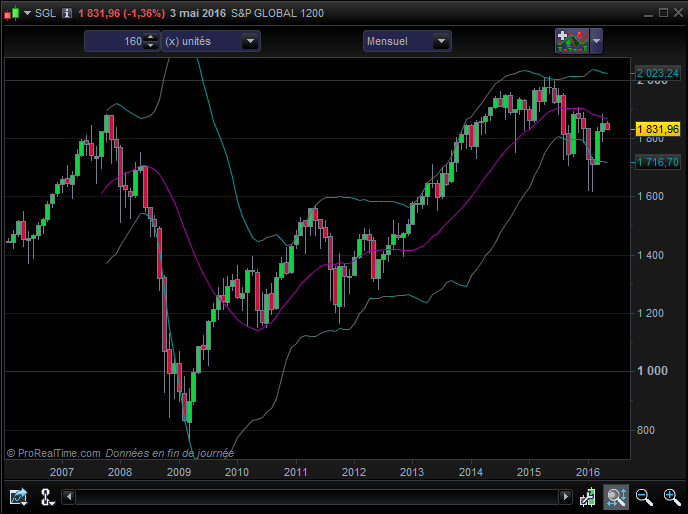Expand the arrow beside the indicator icon
The width and height of the screenshot is (688, 514).
(596, 41)
